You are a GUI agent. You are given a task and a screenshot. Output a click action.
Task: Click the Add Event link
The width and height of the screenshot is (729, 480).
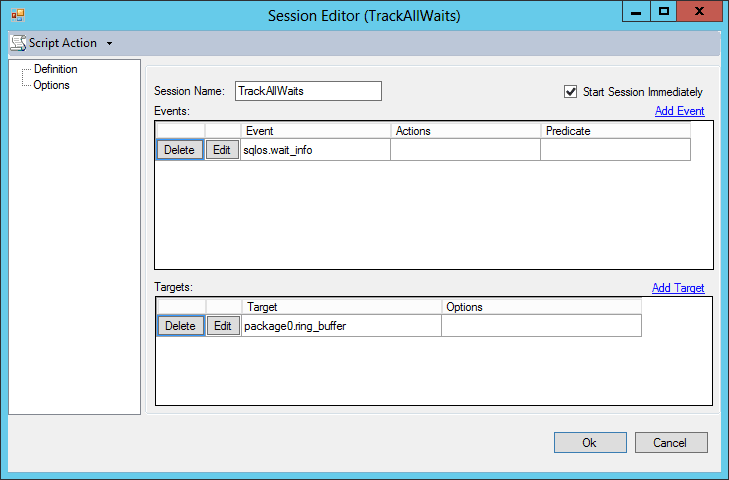[679, 111]
